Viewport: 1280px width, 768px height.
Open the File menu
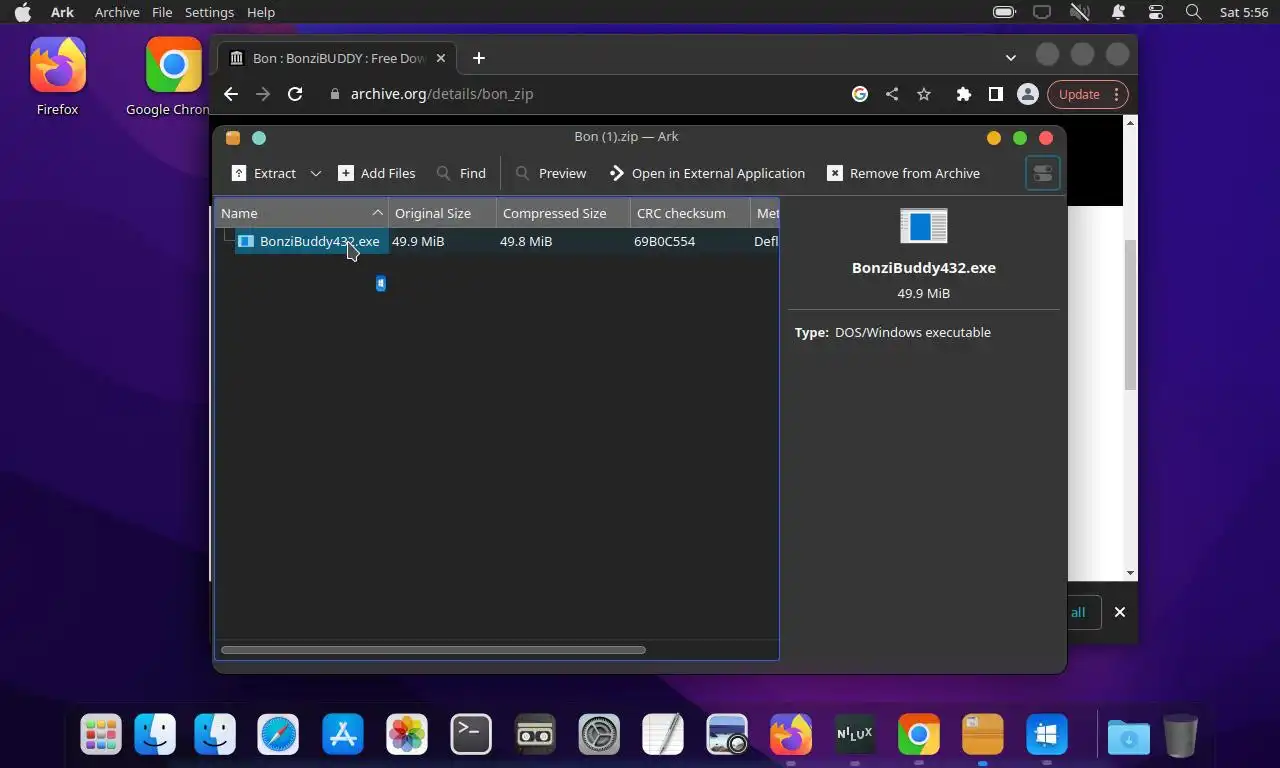[162, 12]
